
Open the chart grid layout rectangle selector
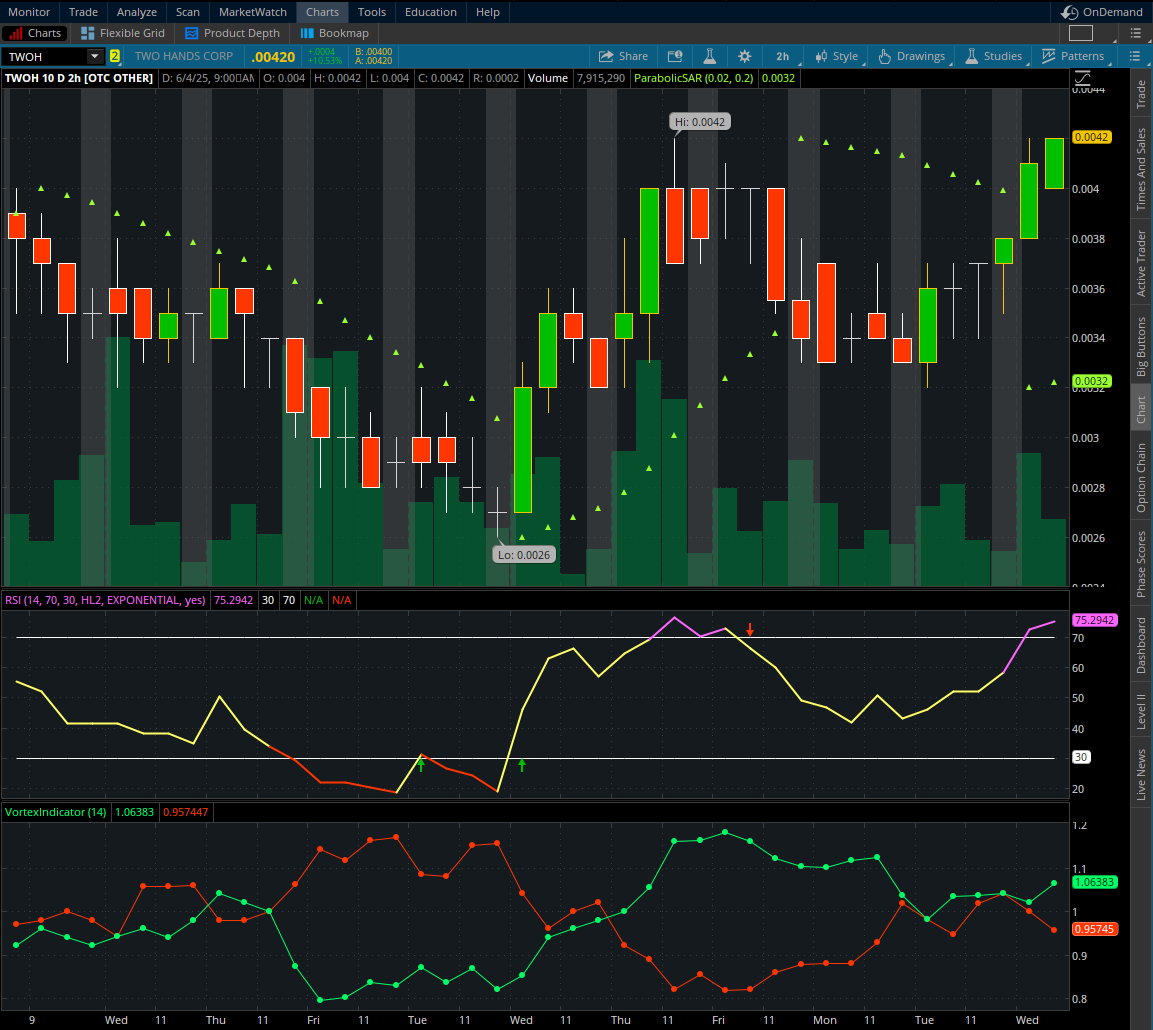coord(1081,33)
